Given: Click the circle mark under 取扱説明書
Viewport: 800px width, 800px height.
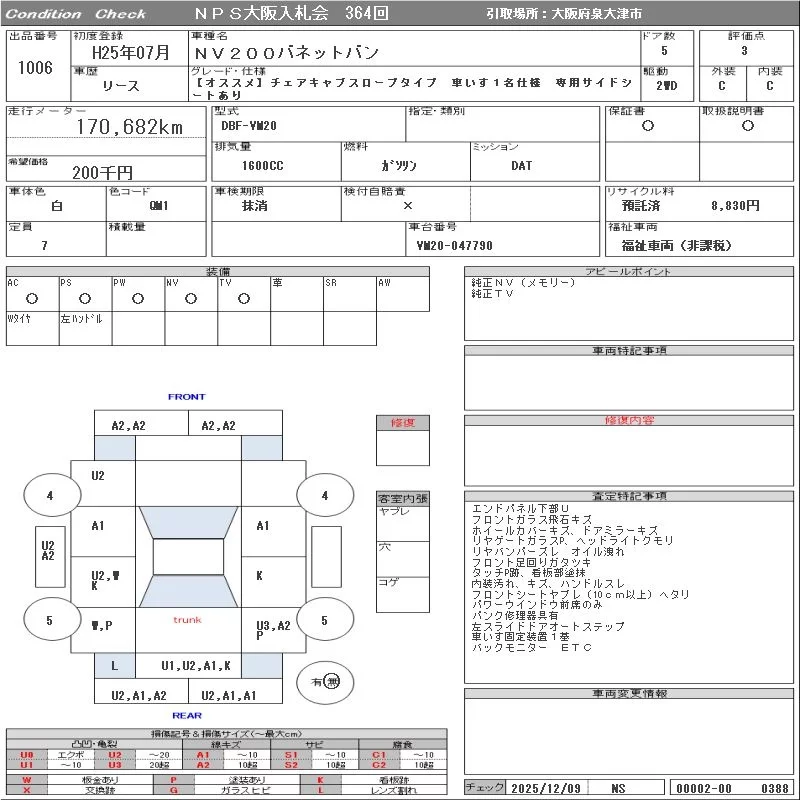Looking at the screenshot, I should (x=747, y=126).
